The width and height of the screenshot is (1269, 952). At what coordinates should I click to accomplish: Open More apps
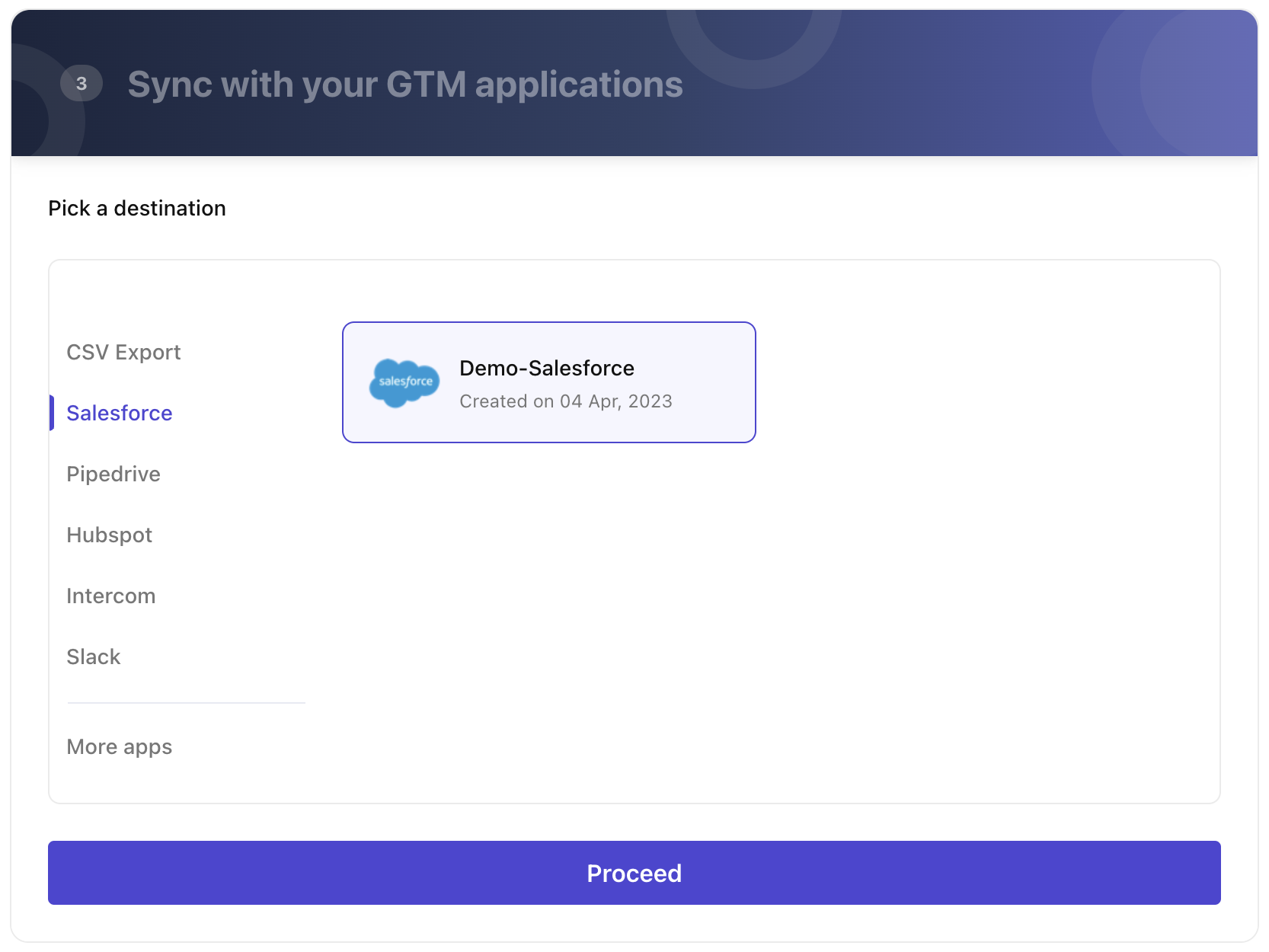120,746
